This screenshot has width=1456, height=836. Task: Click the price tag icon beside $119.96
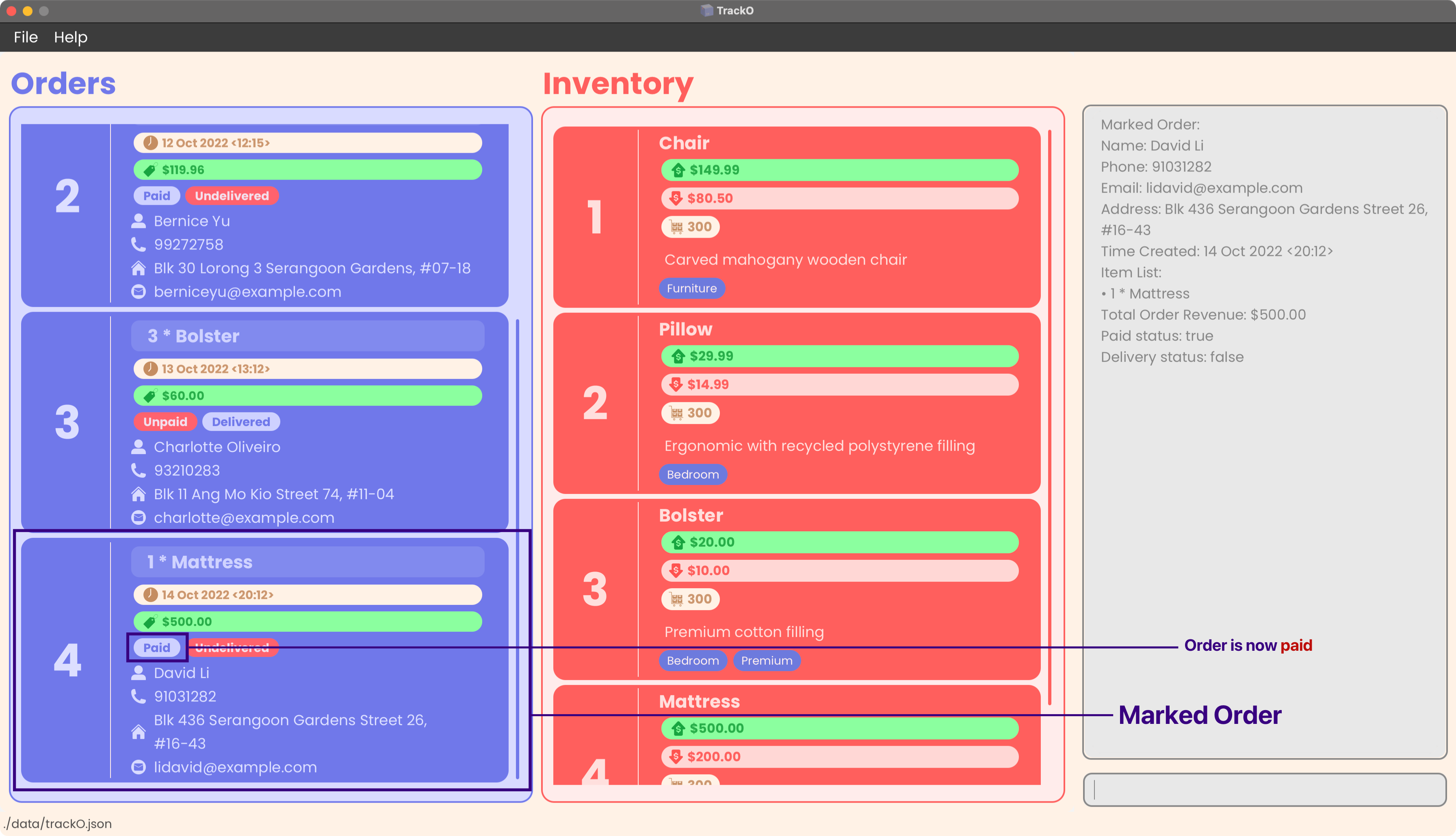150,170
